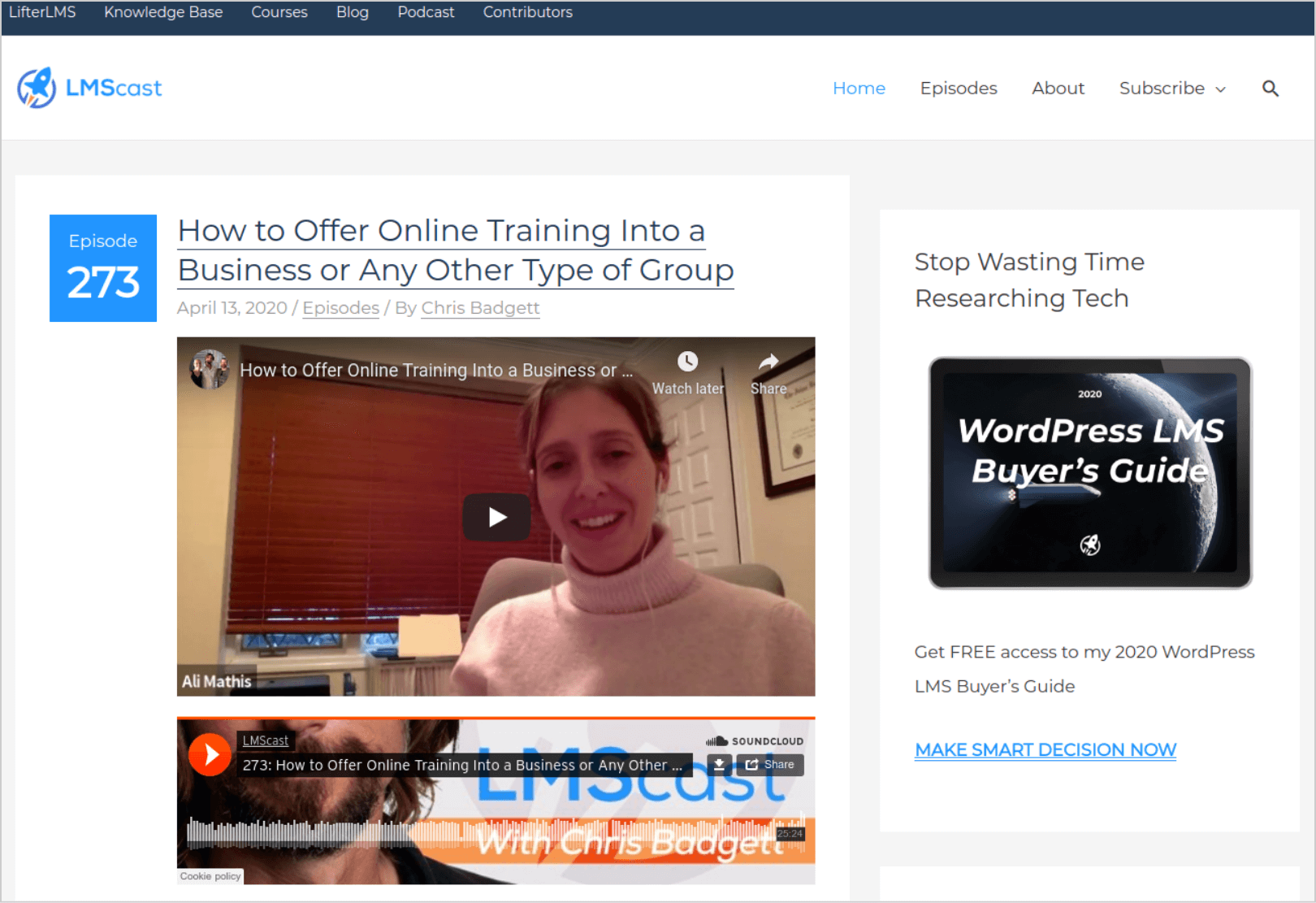Image resolution: width=1316 pixels, height=903 pixels.
Task: Expand the Subscribe dropdown menu
Action: pyautogui.click(x=1172, y=88)
